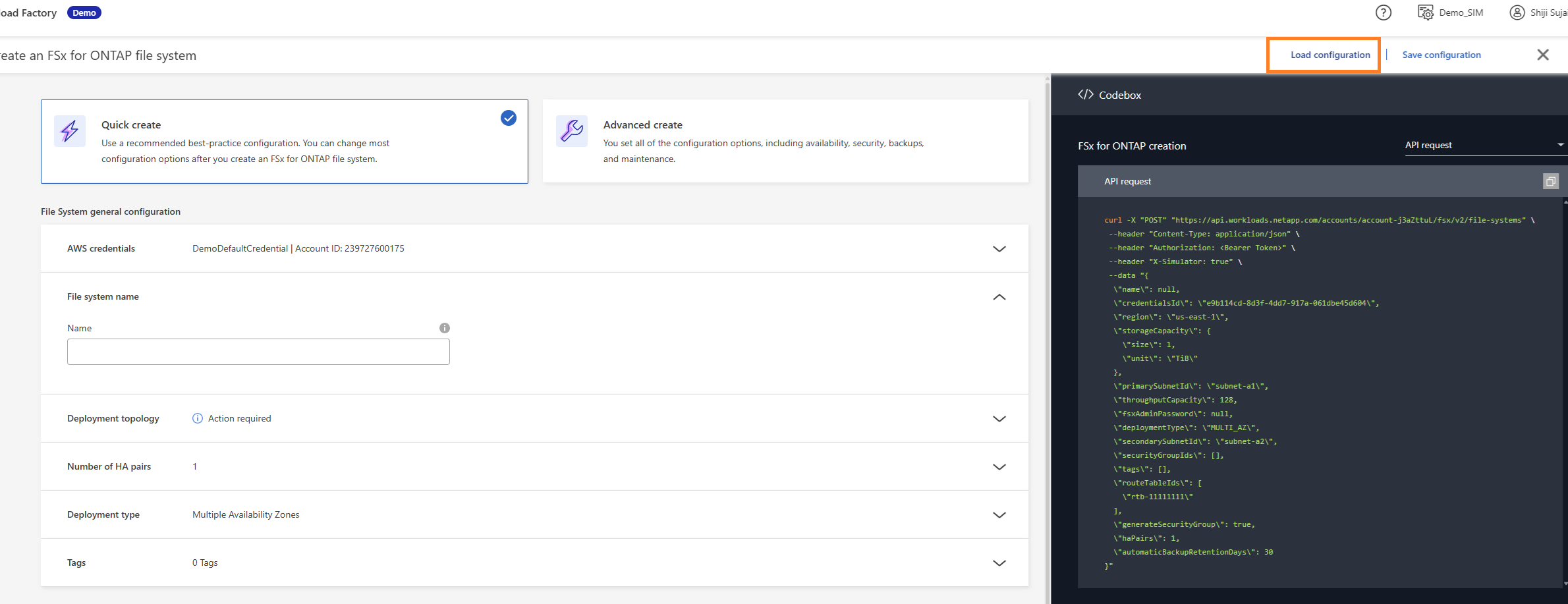Click the deploymentType MULTI_AZ code line
The height and width of the screenshot is (604, 1568).
coord(1187,427)
